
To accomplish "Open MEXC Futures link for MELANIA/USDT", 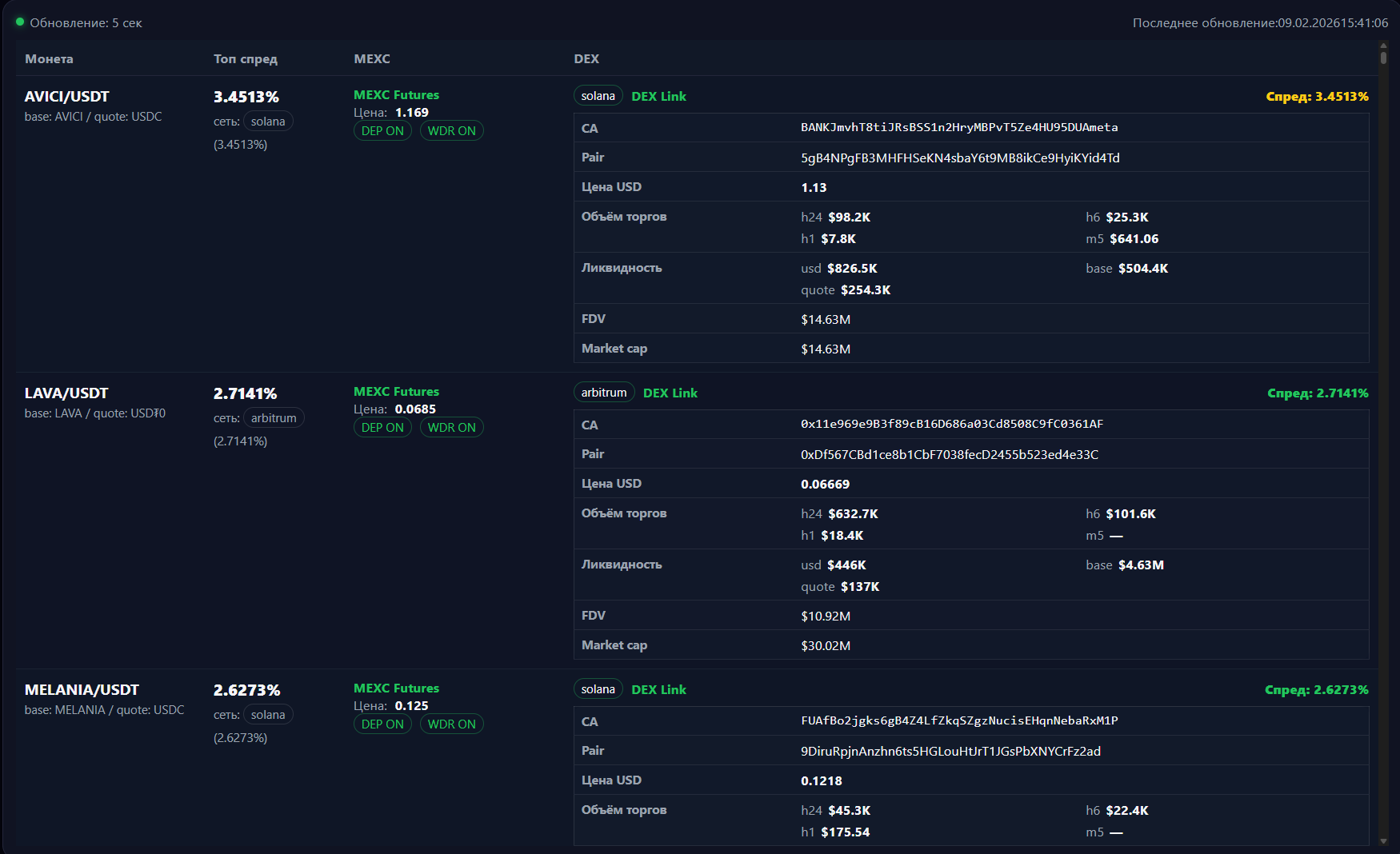I will [x=396, y=688].
